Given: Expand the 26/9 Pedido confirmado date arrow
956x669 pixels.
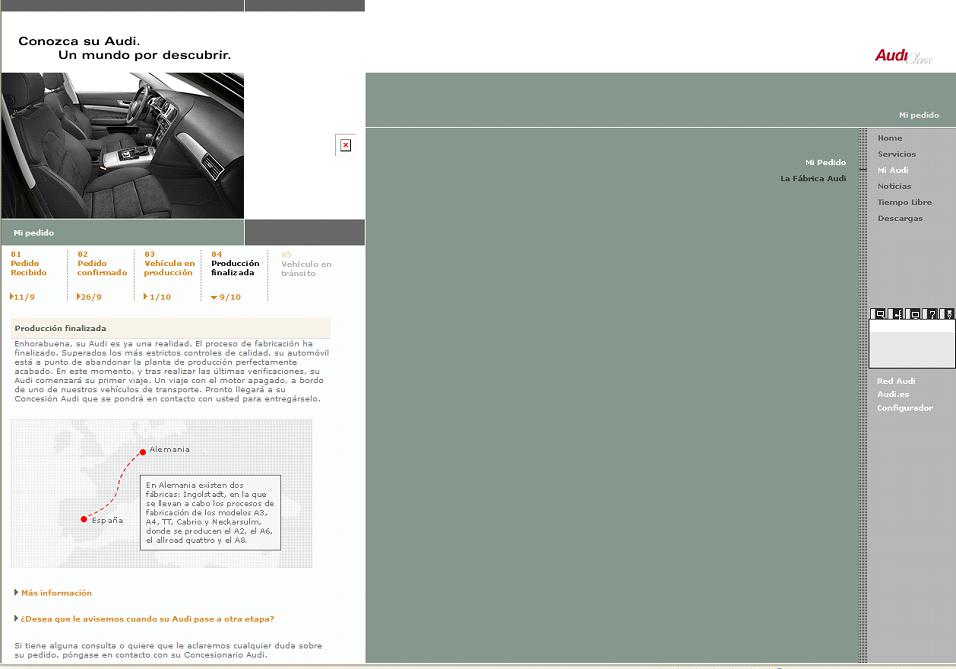Looking at the screenshot, I should tap(78, 296).
